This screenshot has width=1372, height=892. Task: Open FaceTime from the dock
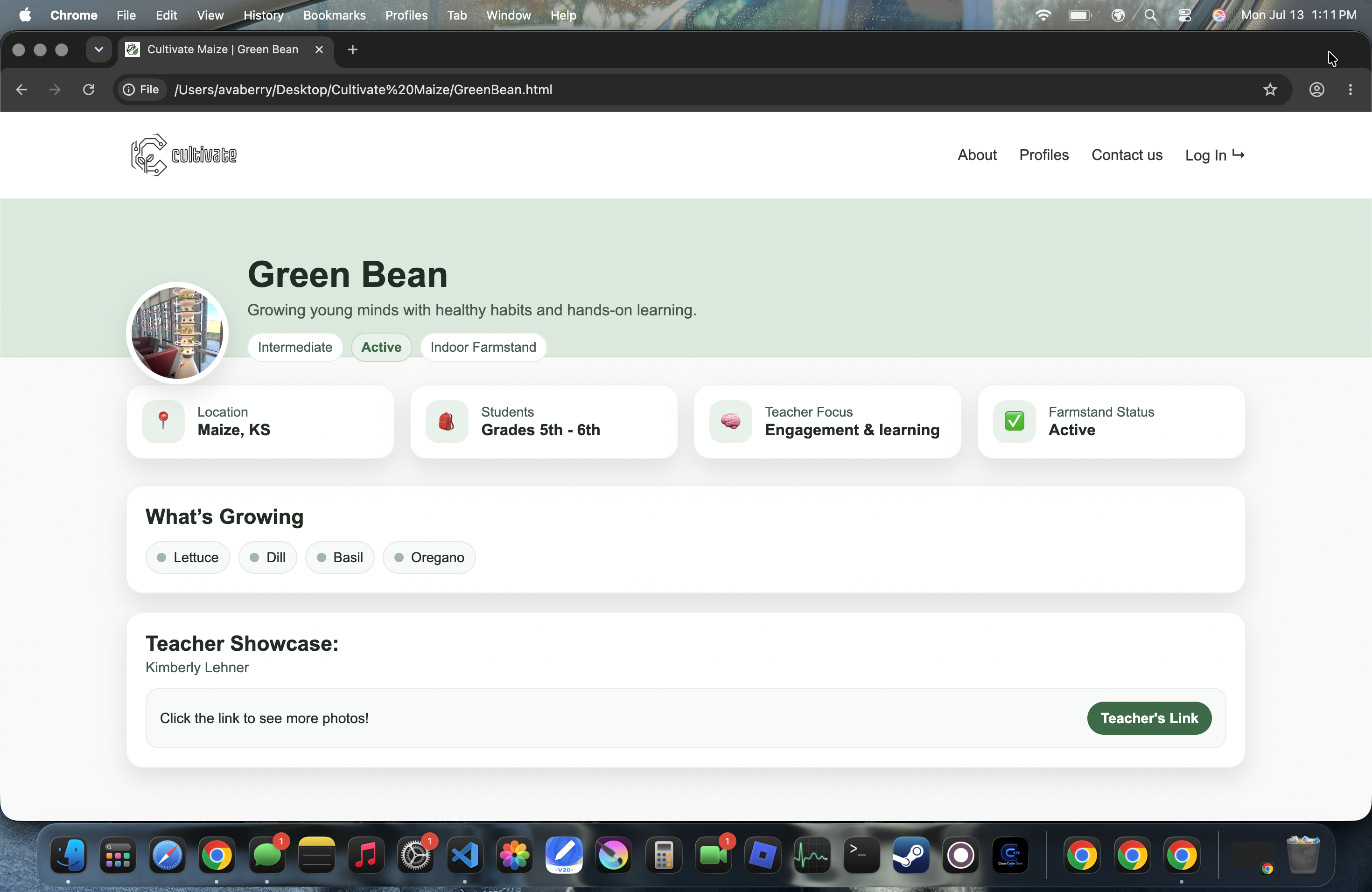pos(713,855)
